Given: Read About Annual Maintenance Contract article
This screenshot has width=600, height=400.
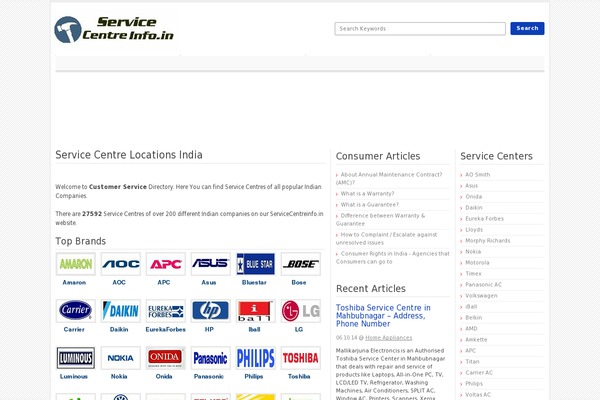Looking at the screenshot, I should [x=389, y=178].
